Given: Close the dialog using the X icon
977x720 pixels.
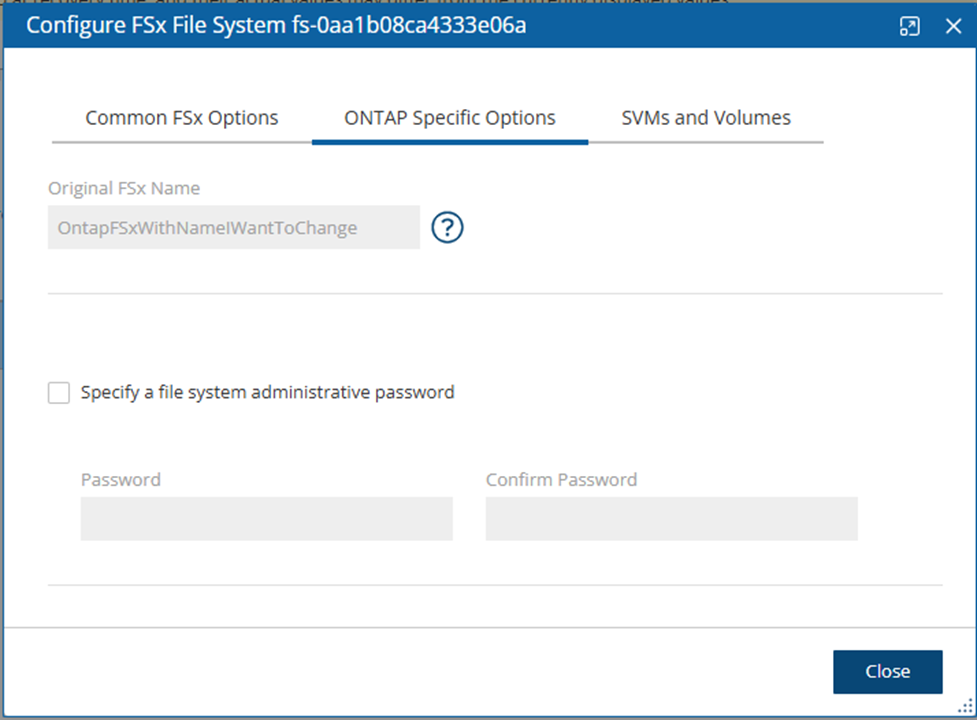Looking at the screenshot, I should pyautogui.click(x=953, y=27).
